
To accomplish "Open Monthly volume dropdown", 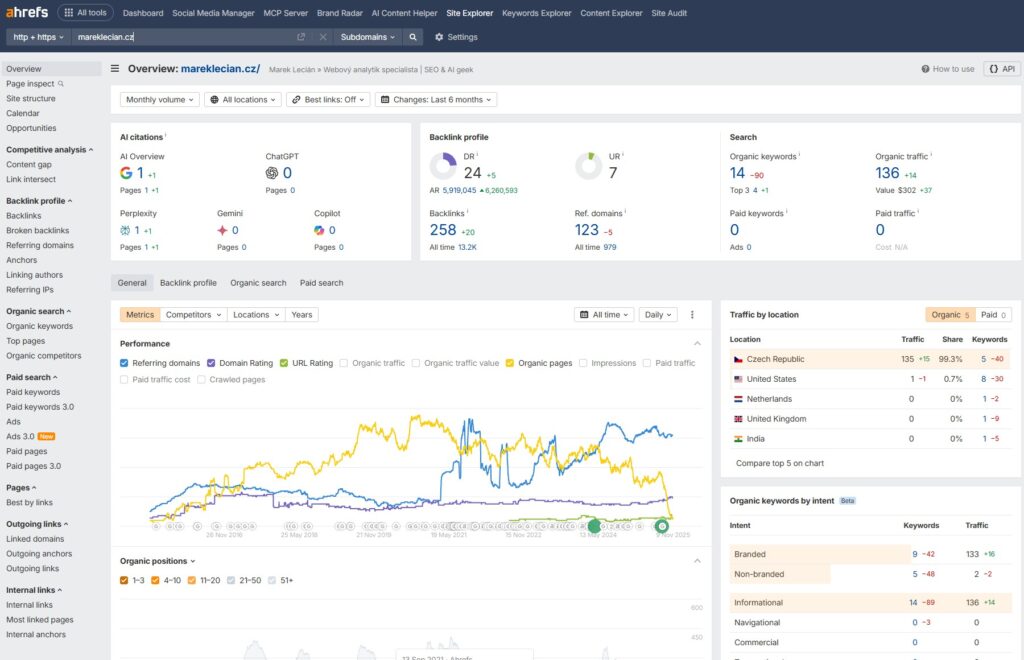I will click(x=160, y=100).
